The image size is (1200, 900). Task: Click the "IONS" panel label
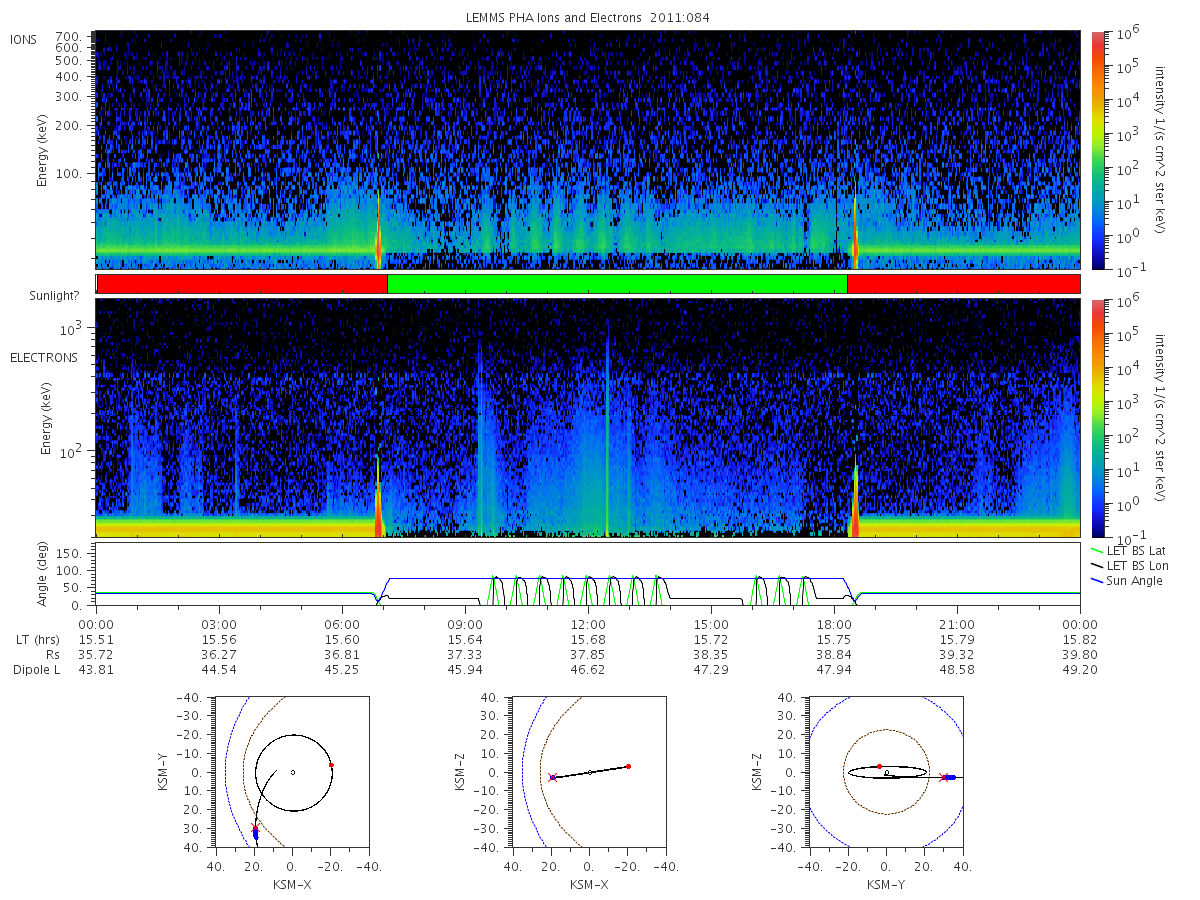pos(24,39)
